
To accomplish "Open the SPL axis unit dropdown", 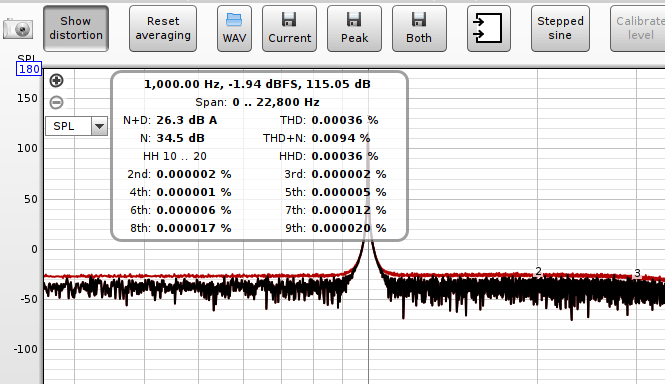I will click(76, 126).
